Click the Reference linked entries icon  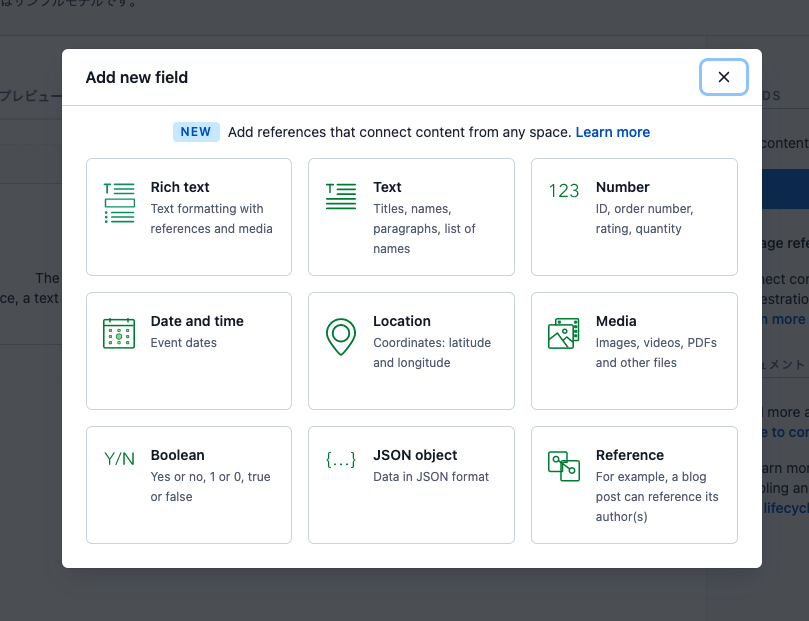(563, 466)
